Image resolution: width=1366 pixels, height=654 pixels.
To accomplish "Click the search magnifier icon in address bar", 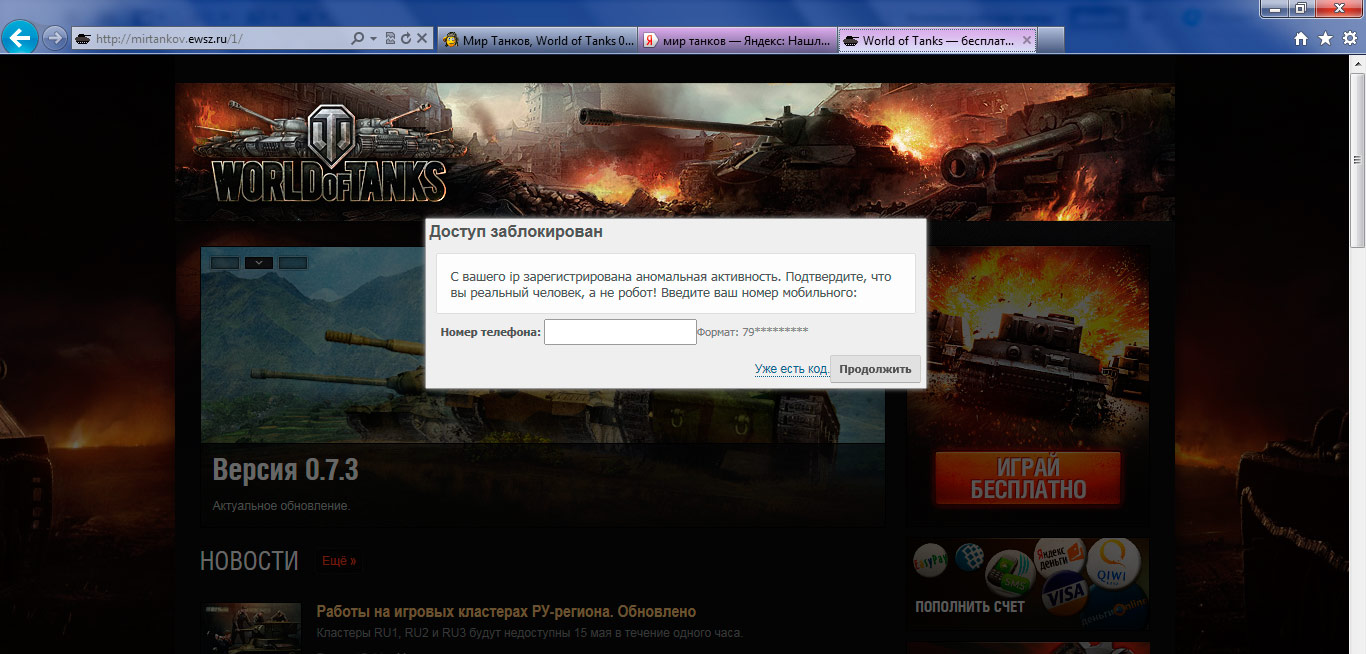I will [x=357, y=39].
